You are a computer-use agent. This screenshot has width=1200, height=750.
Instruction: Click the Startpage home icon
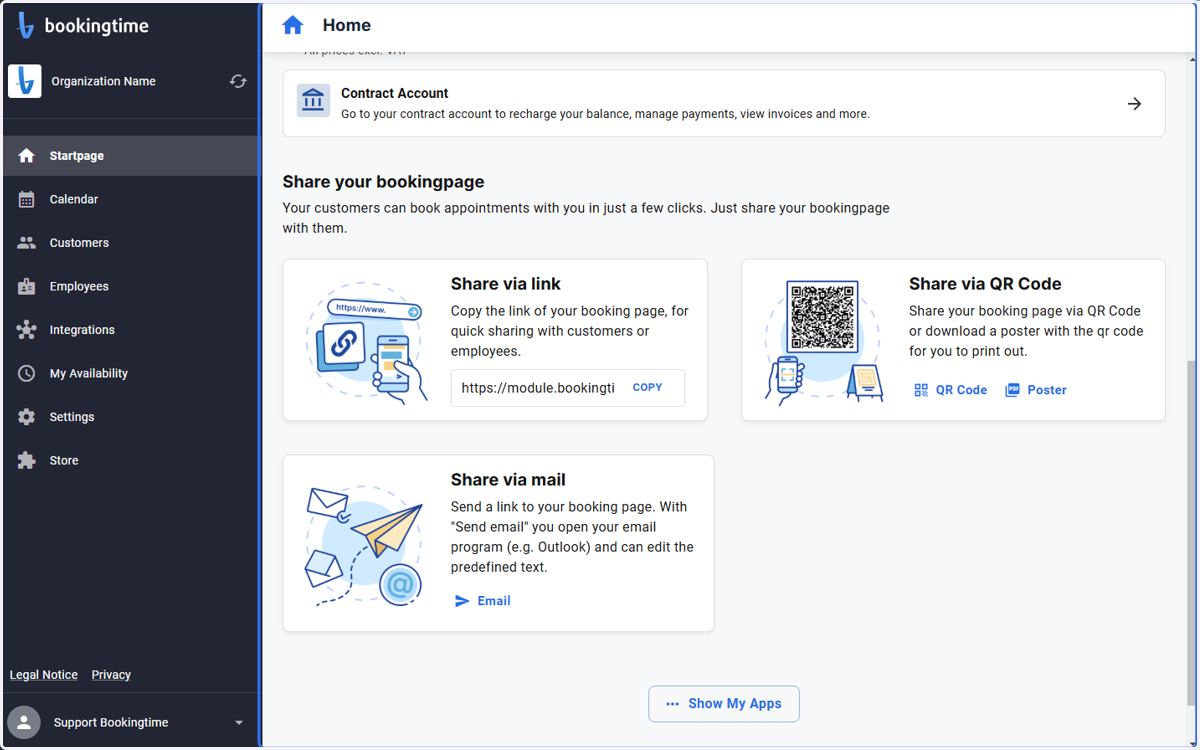pyautogui.click(x=27, y=156)
